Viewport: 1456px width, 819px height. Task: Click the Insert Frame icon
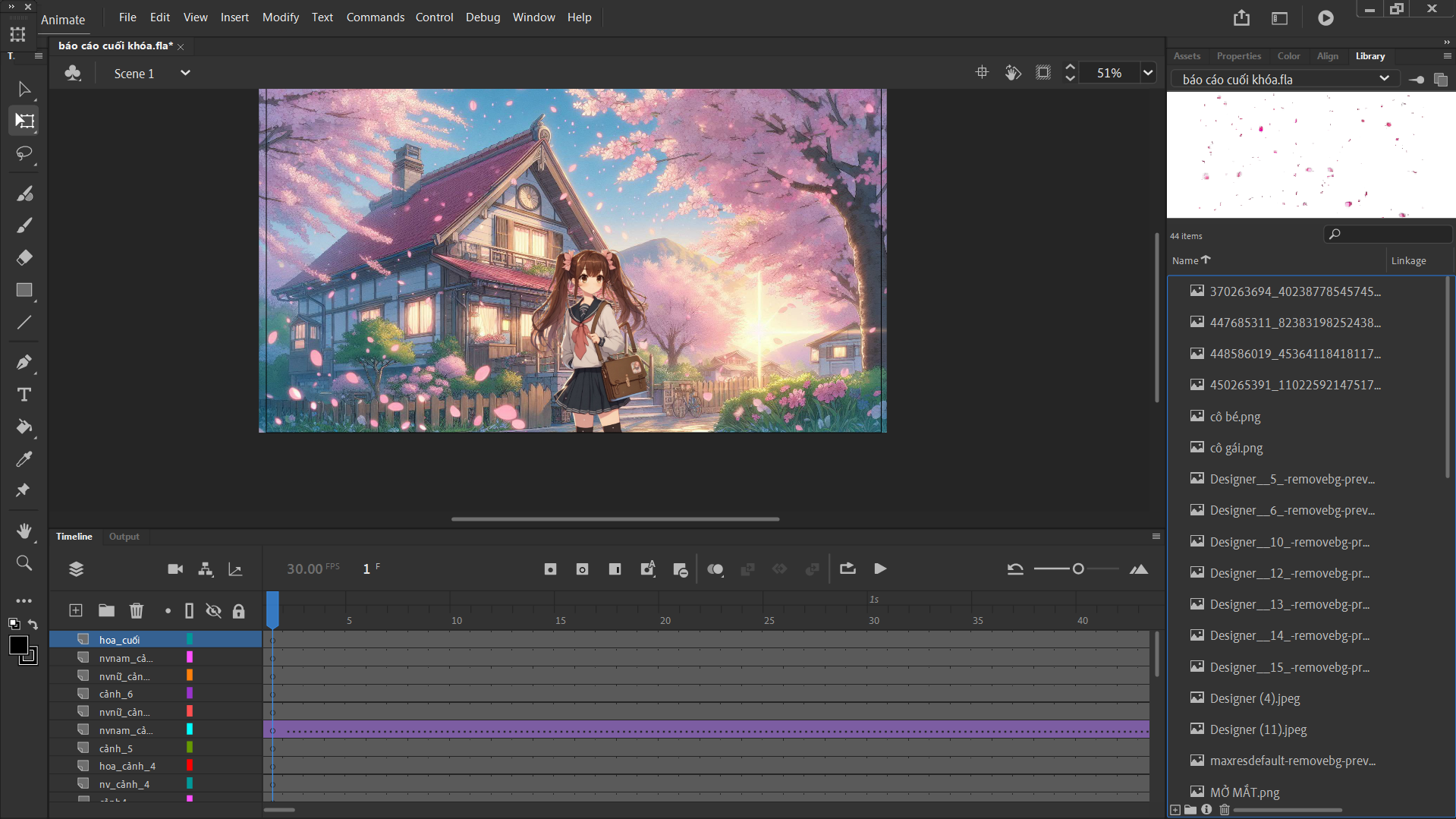coord(615,569)
